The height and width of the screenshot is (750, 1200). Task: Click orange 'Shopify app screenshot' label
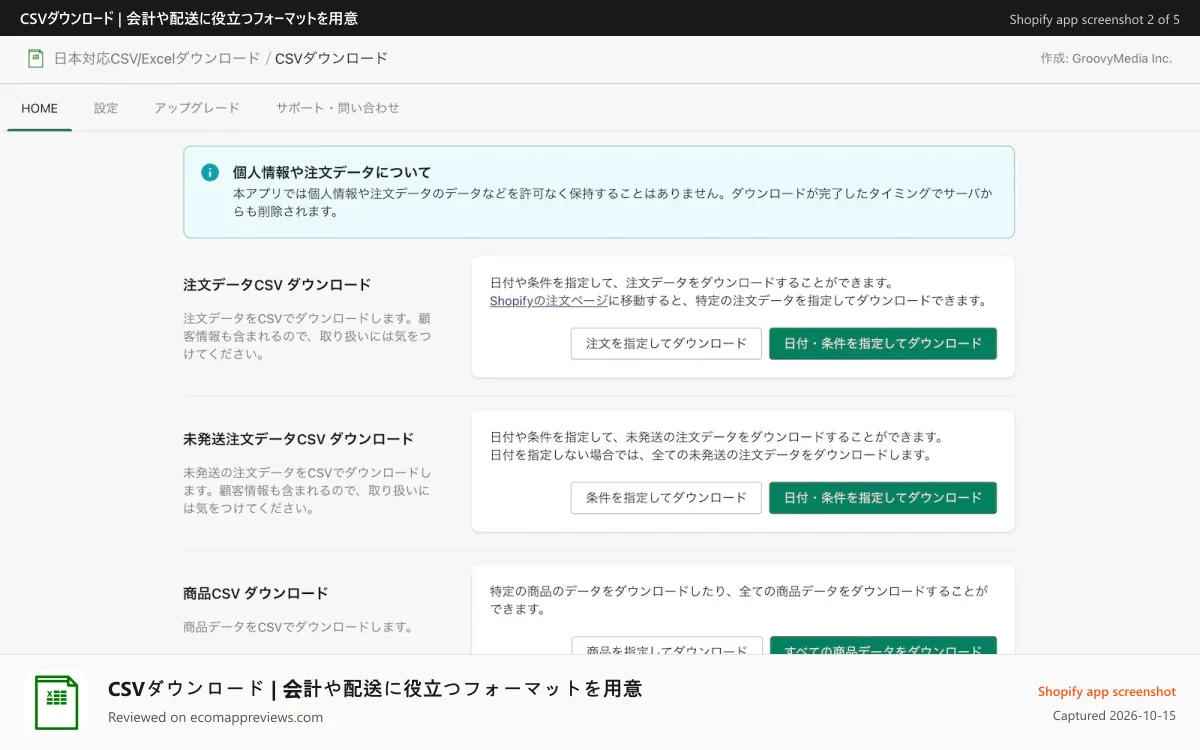coord(1107,691)
